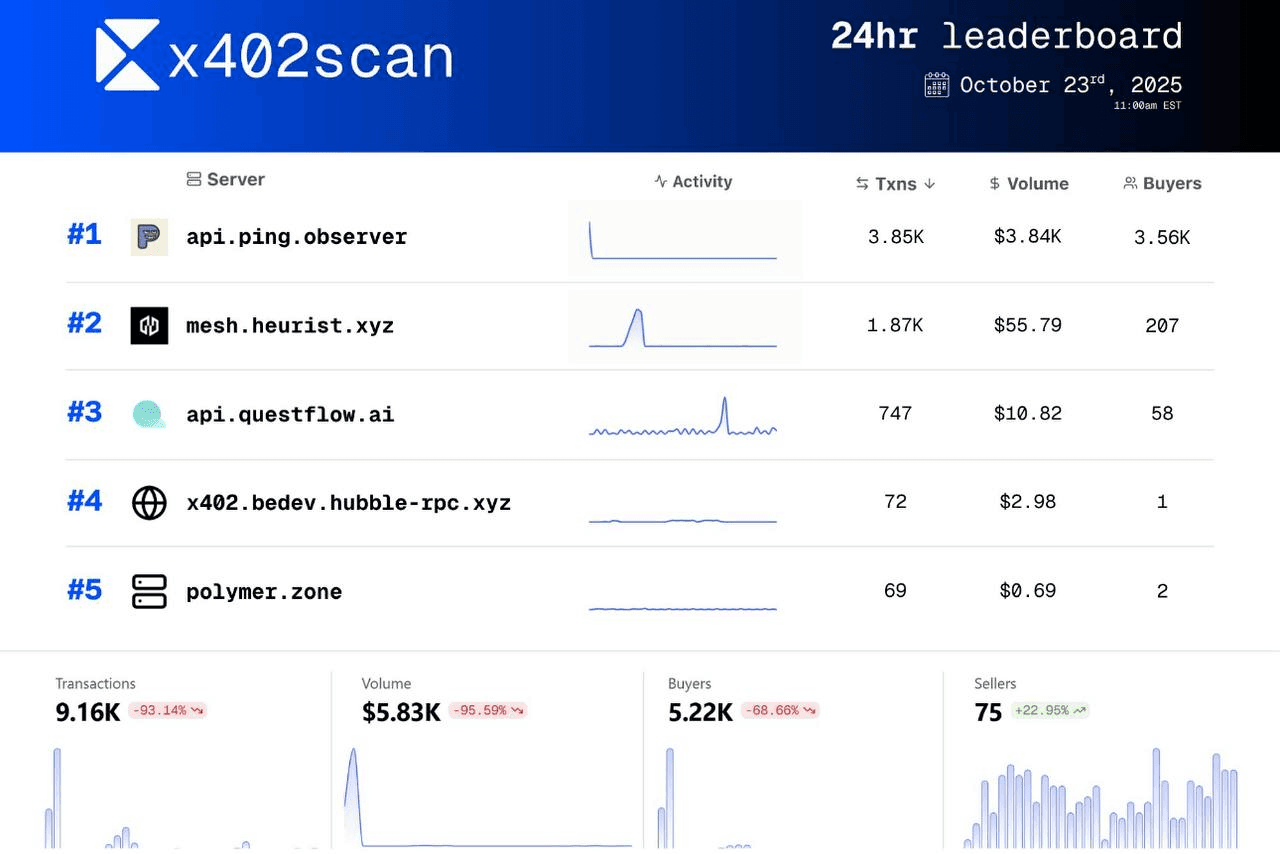Click the x402scan hourglass logo icon

(x=127, y=53)
